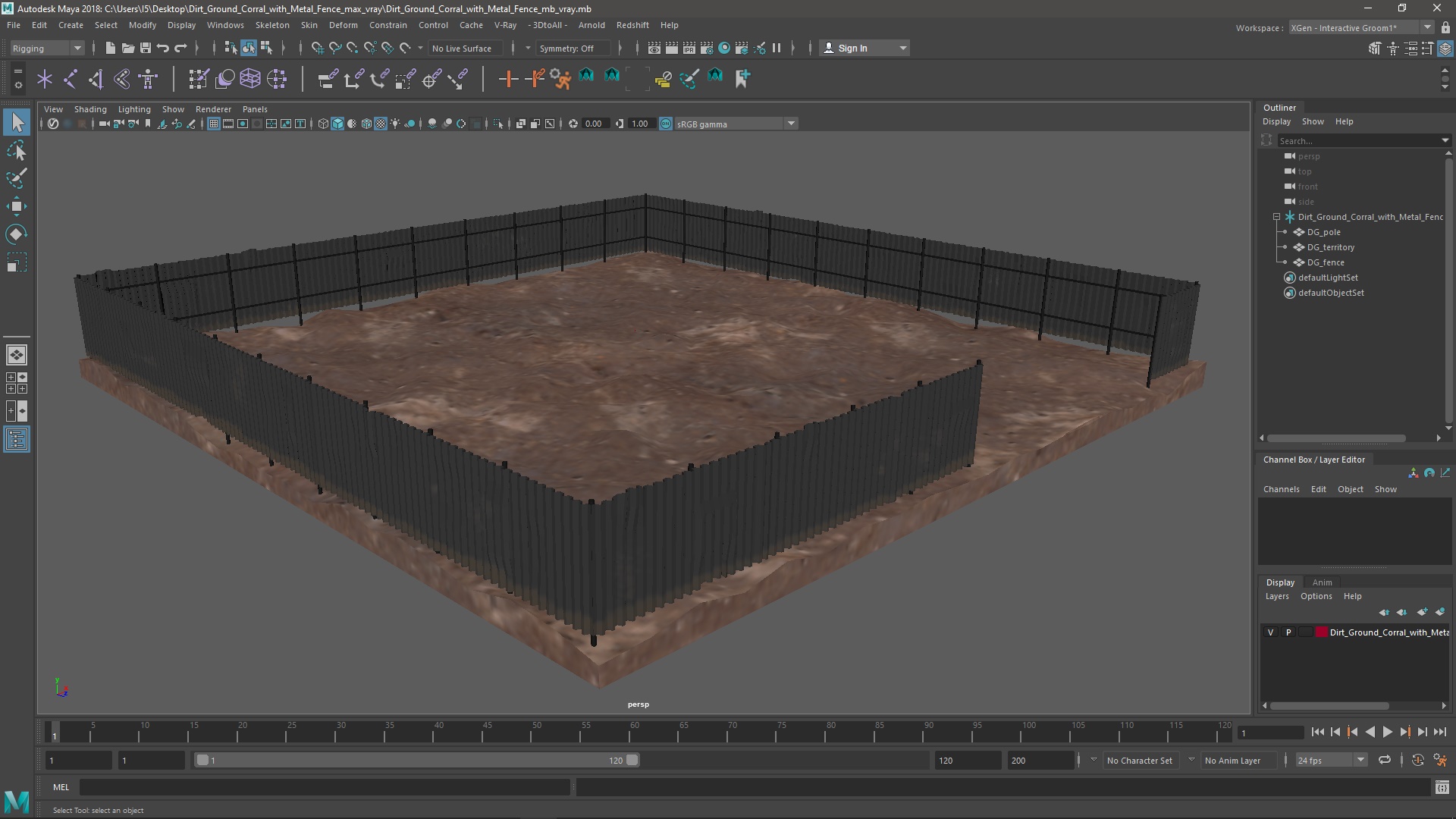Image resolution: width=1456 pixels, height=819 pixels.
Task: Select four view pane layout
Action: [x=17, y=383]
